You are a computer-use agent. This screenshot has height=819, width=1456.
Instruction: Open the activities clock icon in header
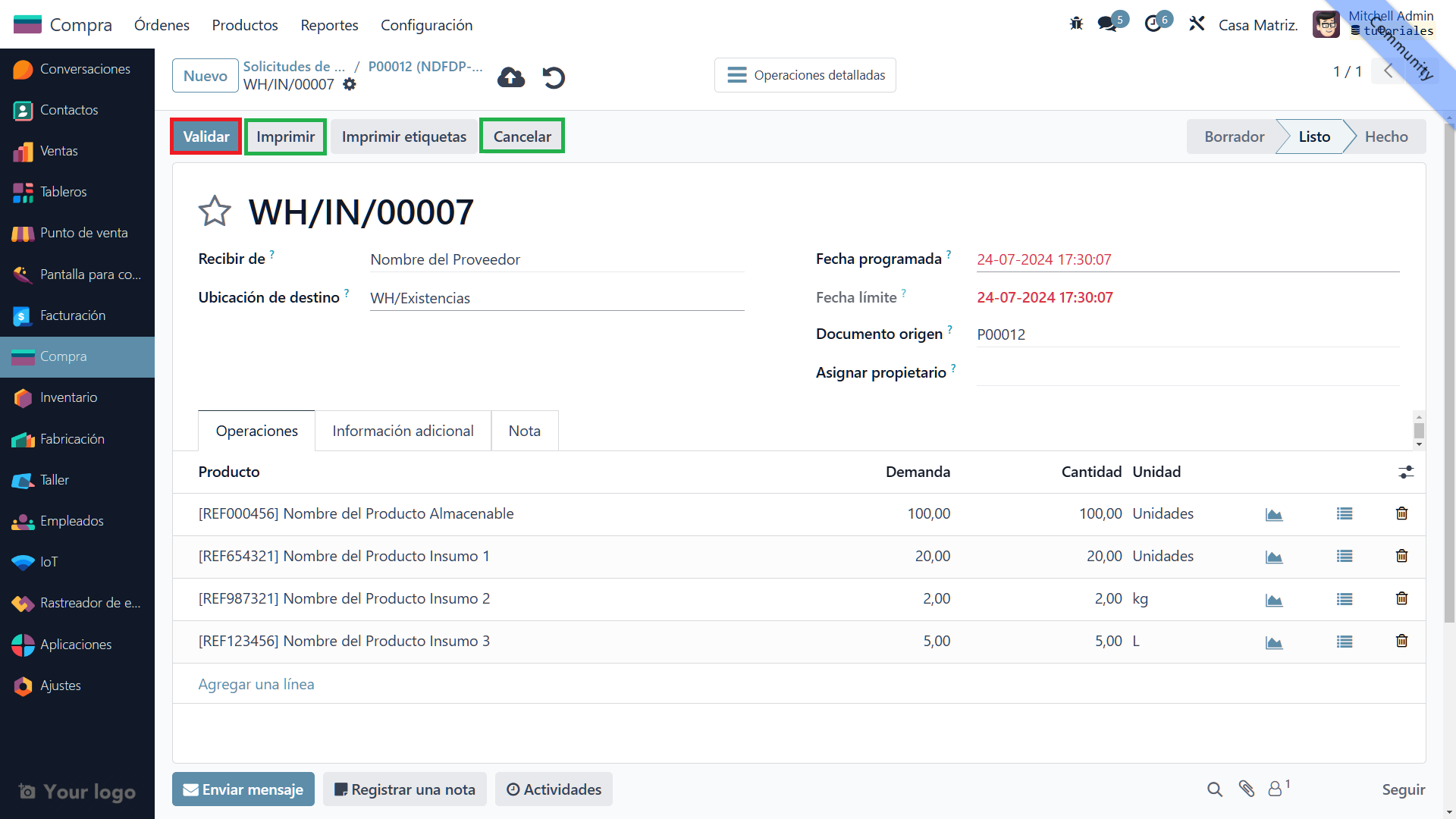[1153, 24]
